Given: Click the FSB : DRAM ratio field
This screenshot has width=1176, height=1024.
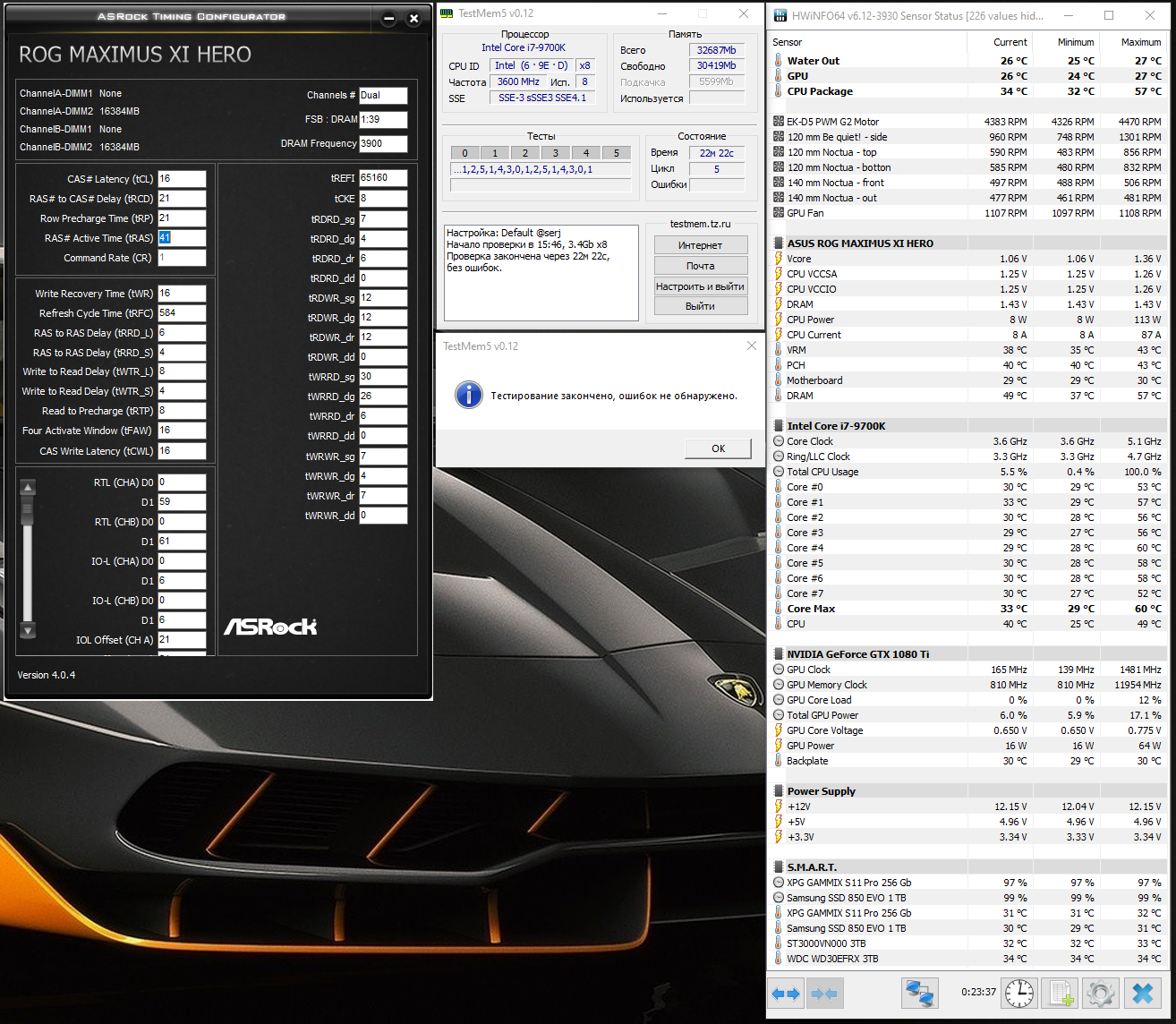Looking at the screenshot, I should pos(383,119).
